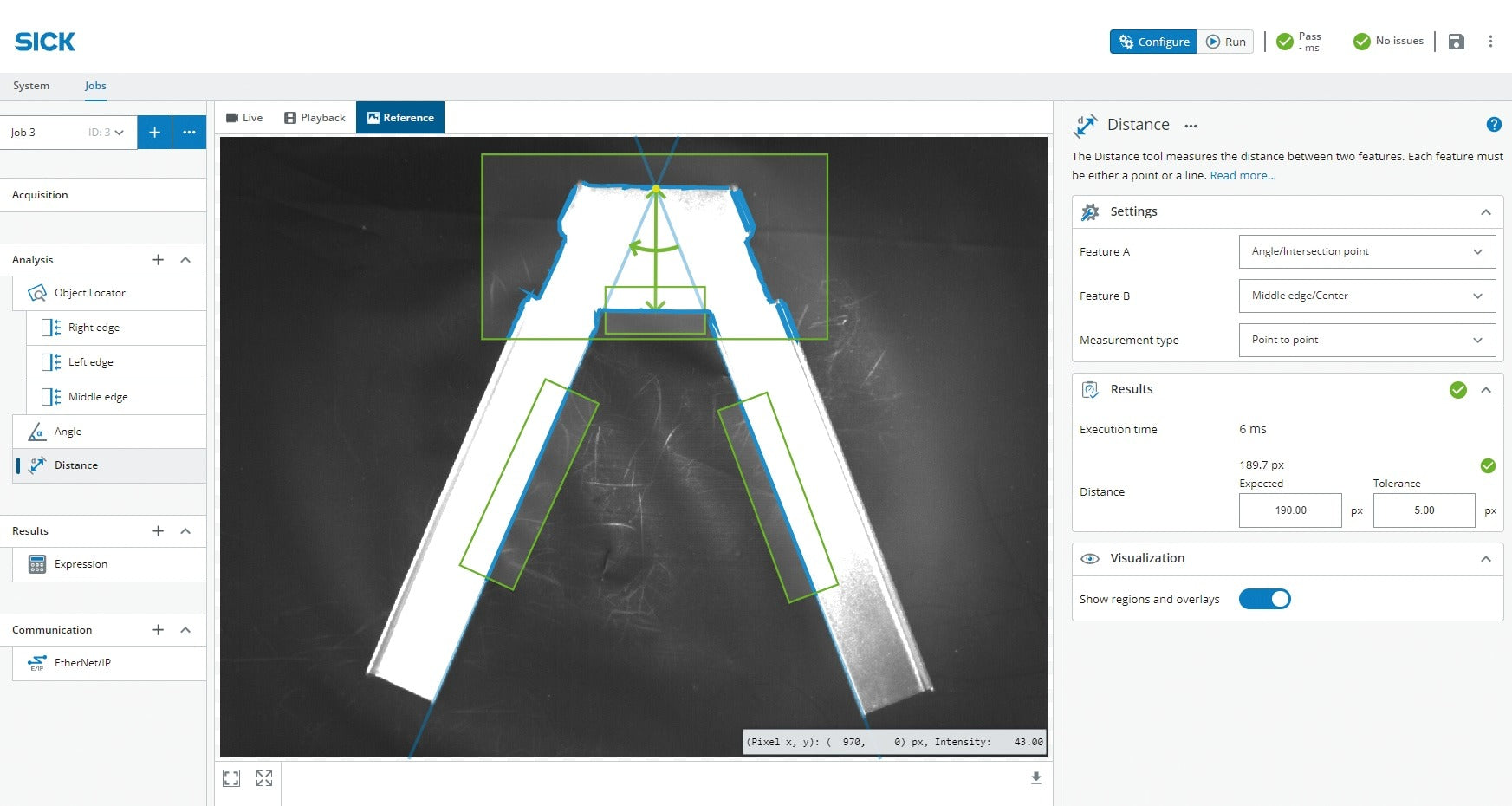Click the save job icon

(1456, 42)
